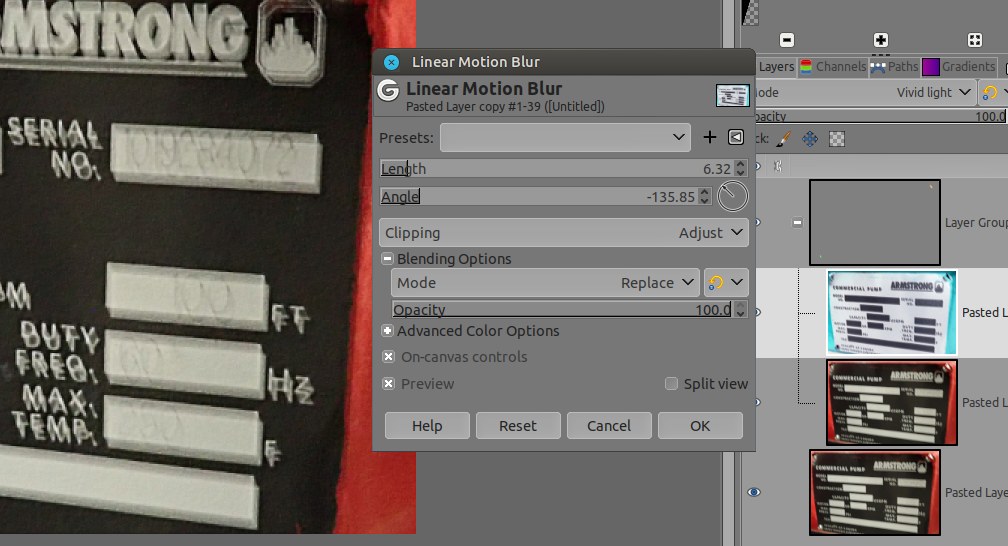This screenshot has width=1008, height=546.
Task: Click the layers panel Opacity slider
Action: click(x=881, y=116)
